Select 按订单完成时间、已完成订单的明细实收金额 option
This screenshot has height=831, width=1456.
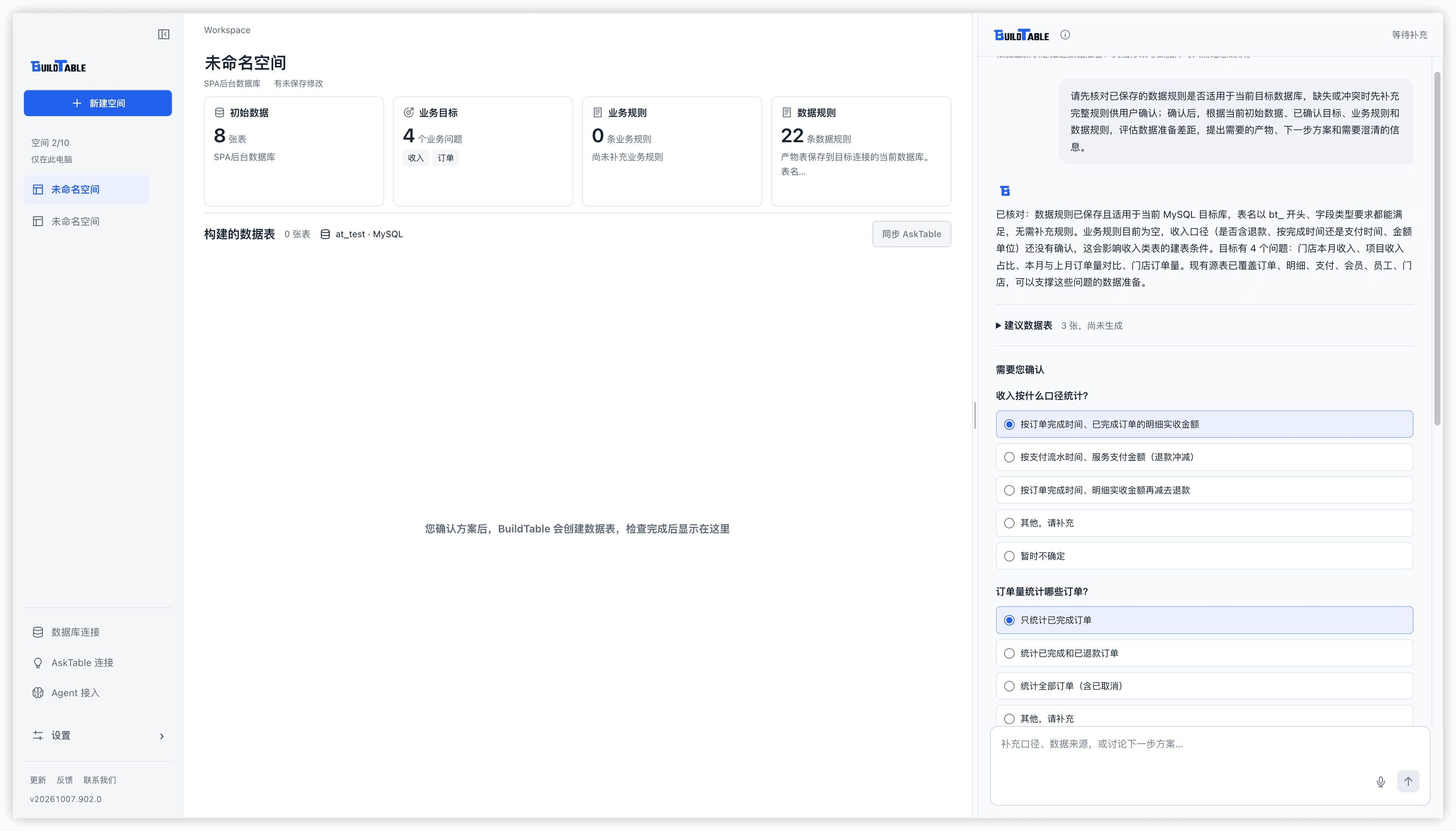(1204, 424)
